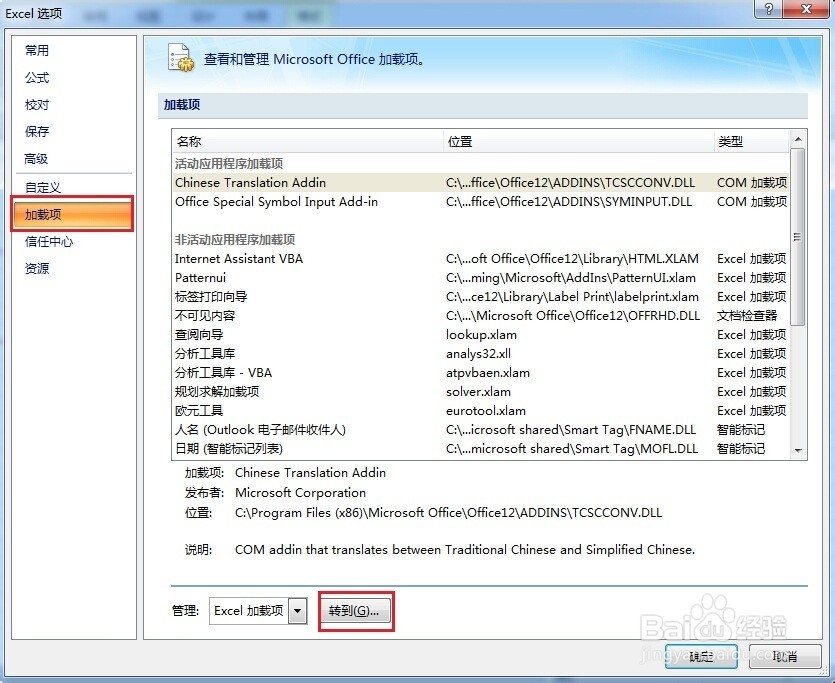
Task: Close the Excel 选项 dialog
Action: 806,8
